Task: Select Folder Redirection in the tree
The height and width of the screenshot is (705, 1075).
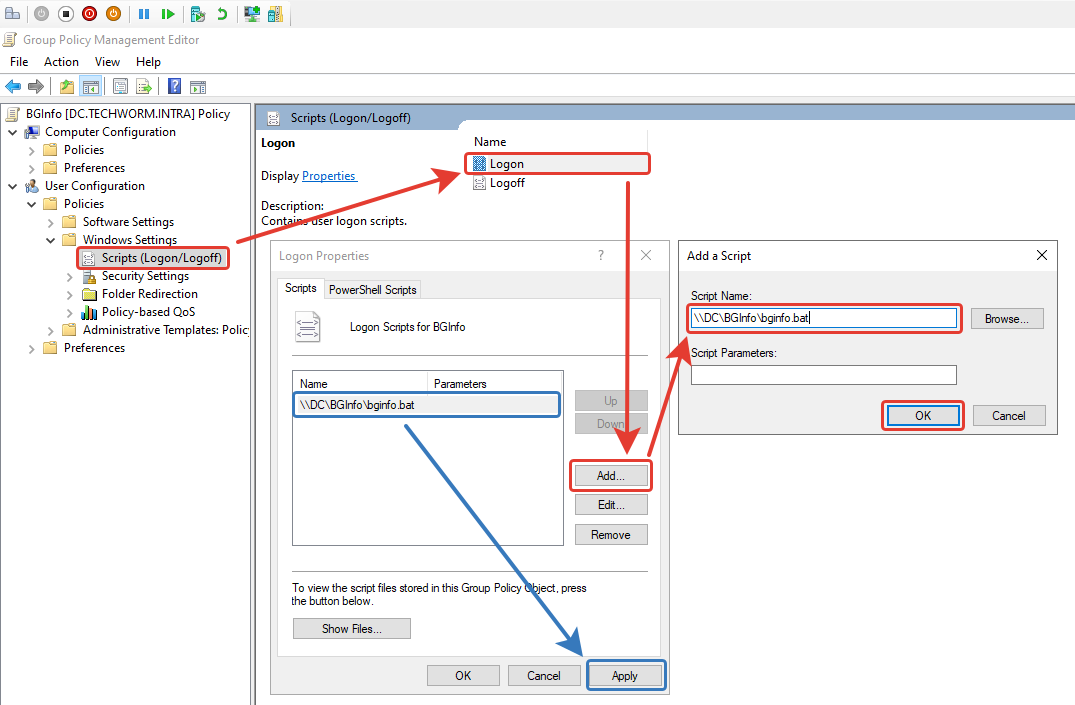Action: click(149, 294)
